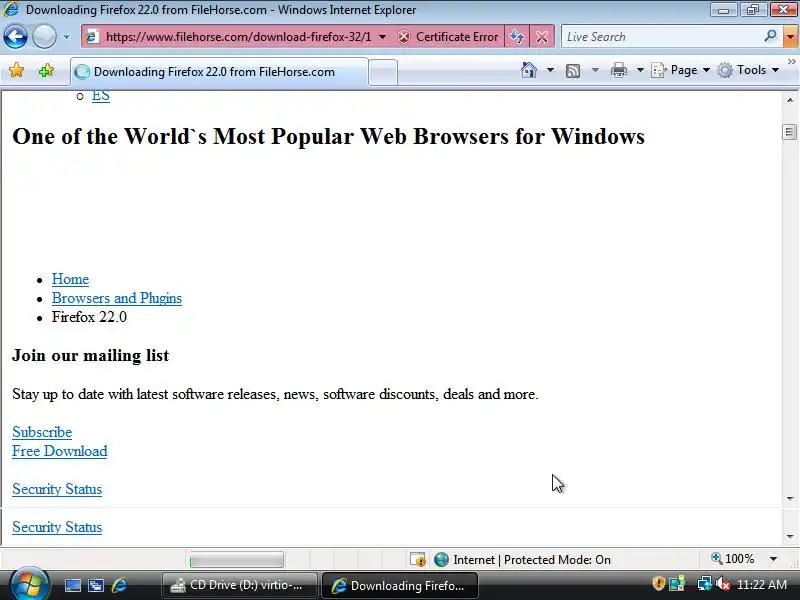Click the Live Search magnifier icon

770,36
